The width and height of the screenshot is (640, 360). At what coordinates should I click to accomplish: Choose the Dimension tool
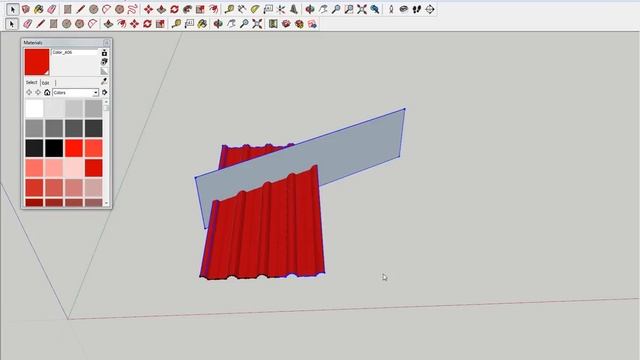pos(242,9)
